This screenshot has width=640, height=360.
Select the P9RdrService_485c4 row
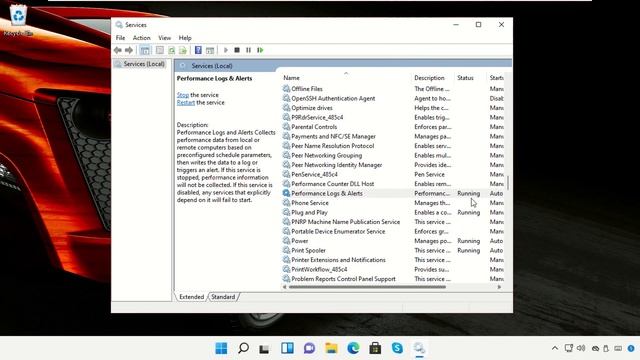(317, 117)
